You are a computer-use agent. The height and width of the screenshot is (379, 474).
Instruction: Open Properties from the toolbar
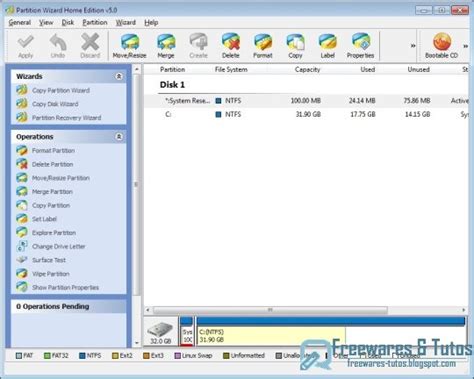coord(360,46)
